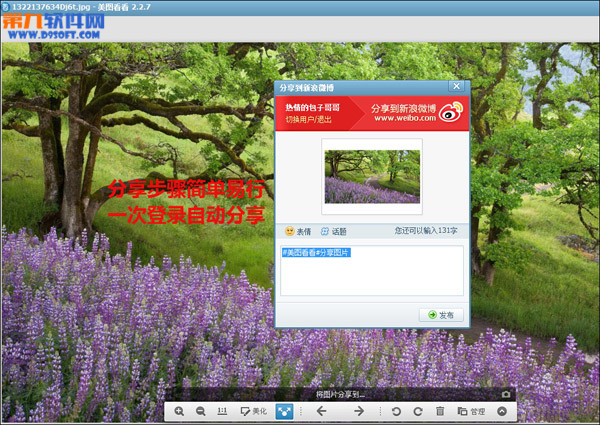Image resolution: width=600 pixels, height=425 pixels.
Task: Click the 发布 publish button
Action: (441, 315)
